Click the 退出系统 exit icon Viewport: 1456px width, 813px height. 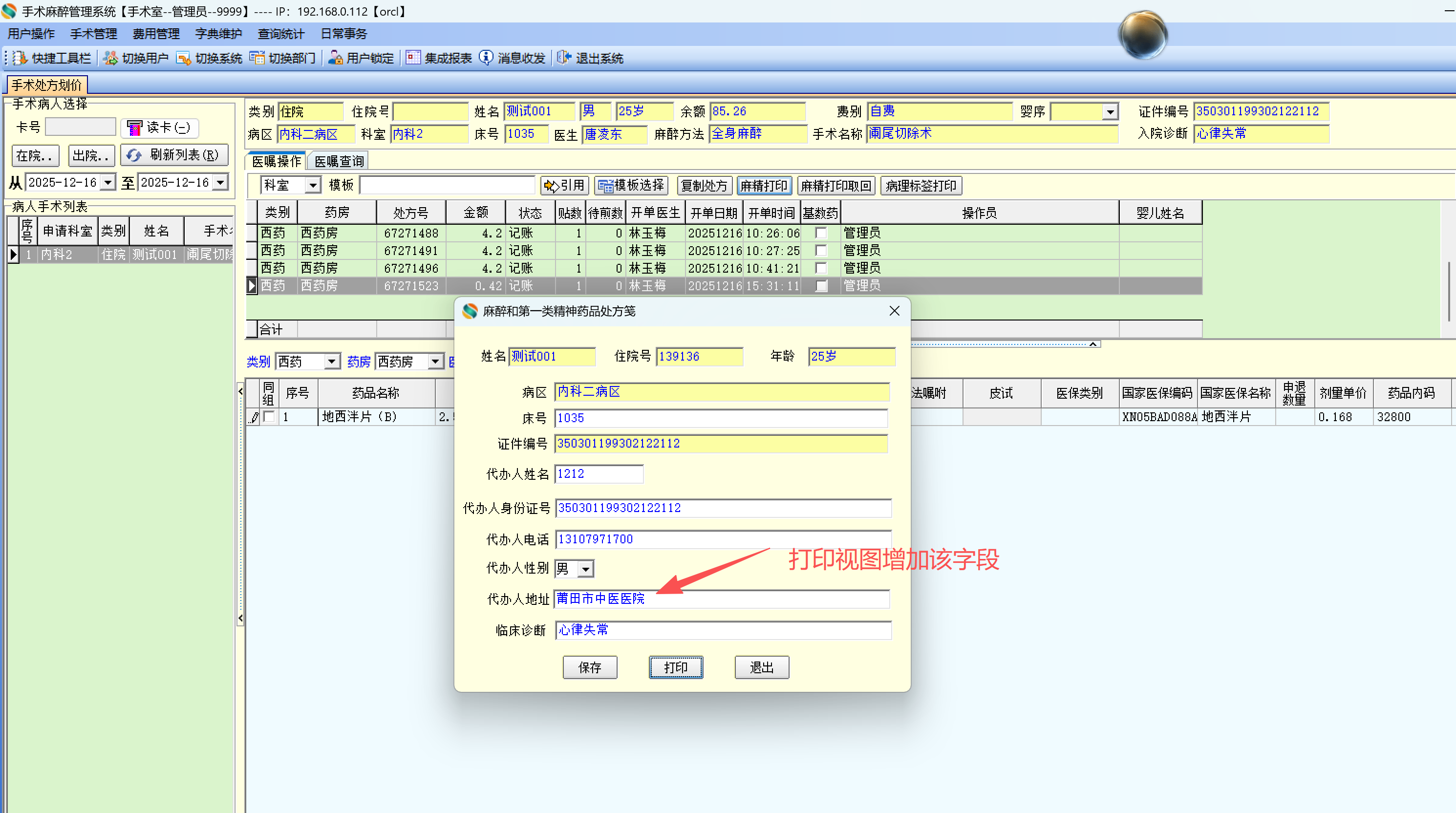(563, 58)
